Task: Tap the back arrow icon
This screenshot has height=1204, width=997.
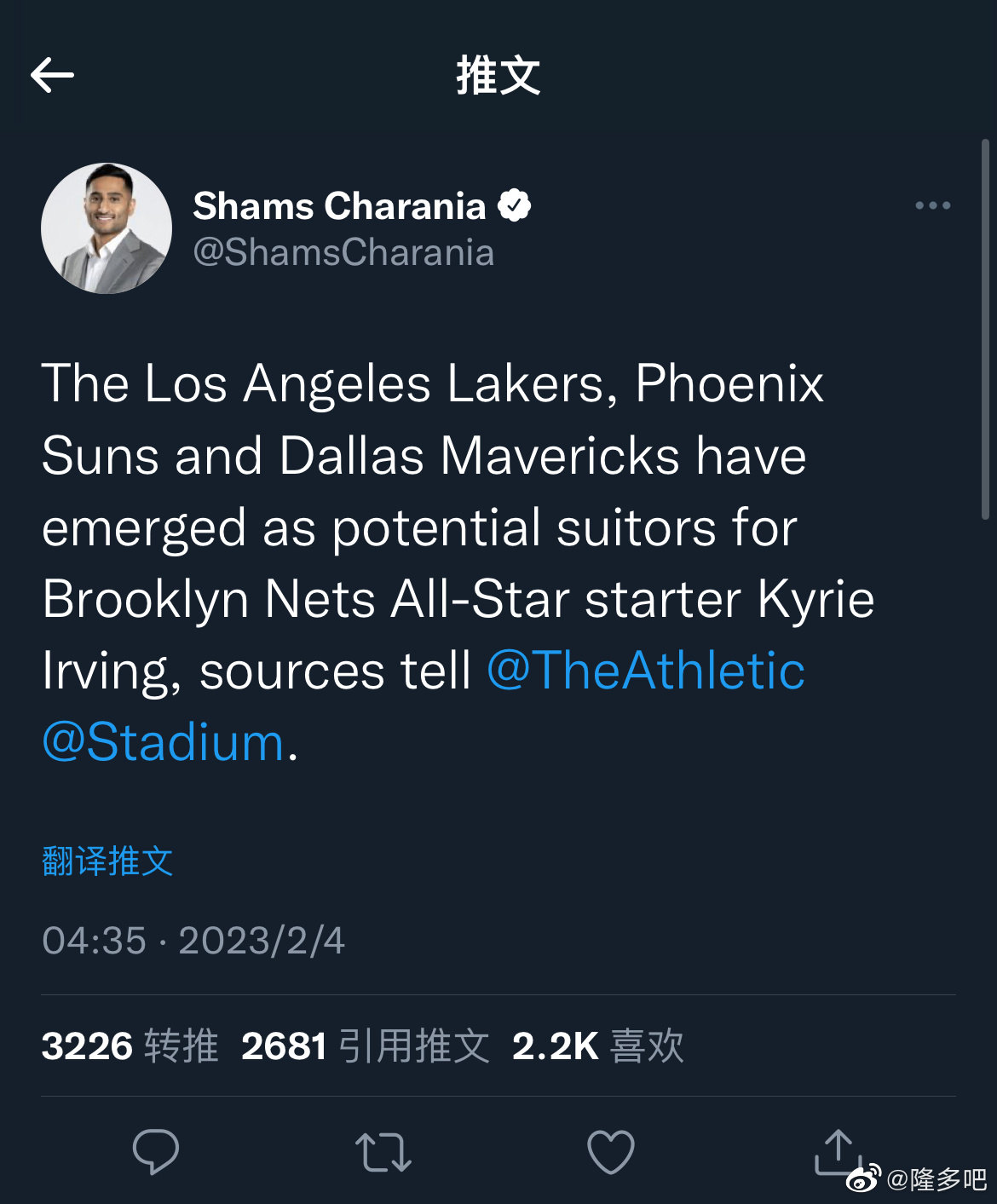Action: 52,76
